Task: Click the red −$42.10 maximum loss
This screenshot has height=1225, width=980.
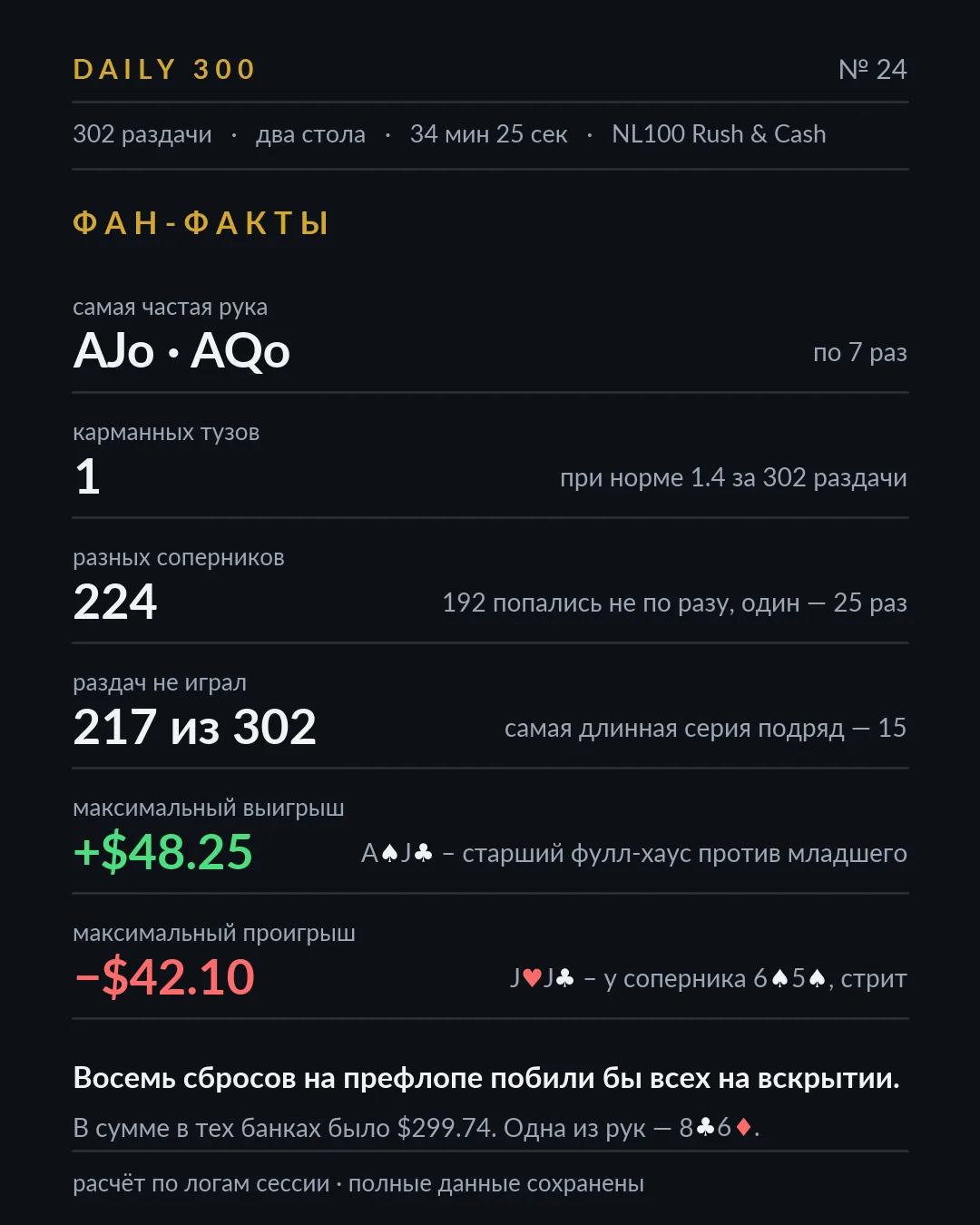Action: point(164,976)
